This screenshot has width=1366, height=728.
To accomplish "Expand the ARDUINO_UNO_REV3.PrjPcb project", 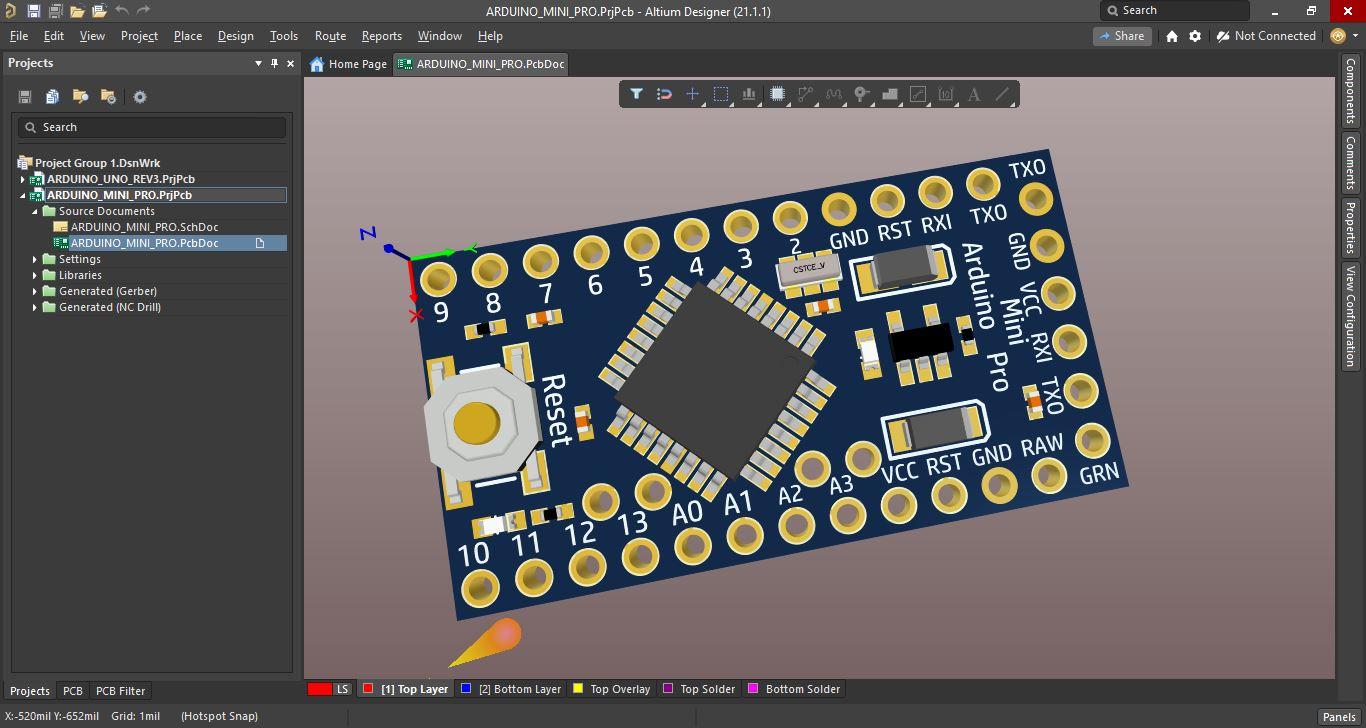I will click(x=23, y=179).
